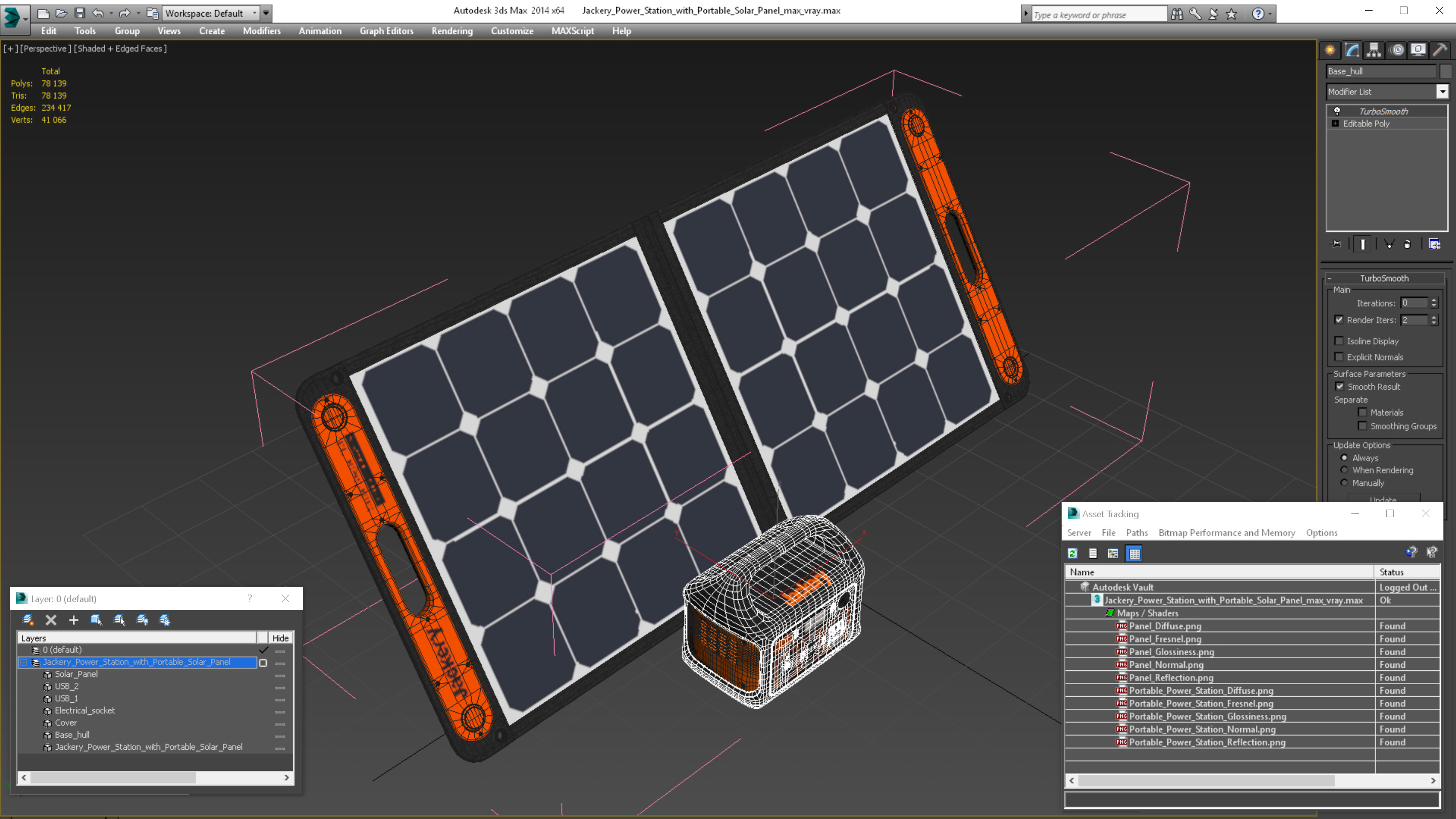The height and width of the screenshot is (819, 1456).
Task: Click the New Scene icon in quick access toolbar
Action: coord(43,13)
